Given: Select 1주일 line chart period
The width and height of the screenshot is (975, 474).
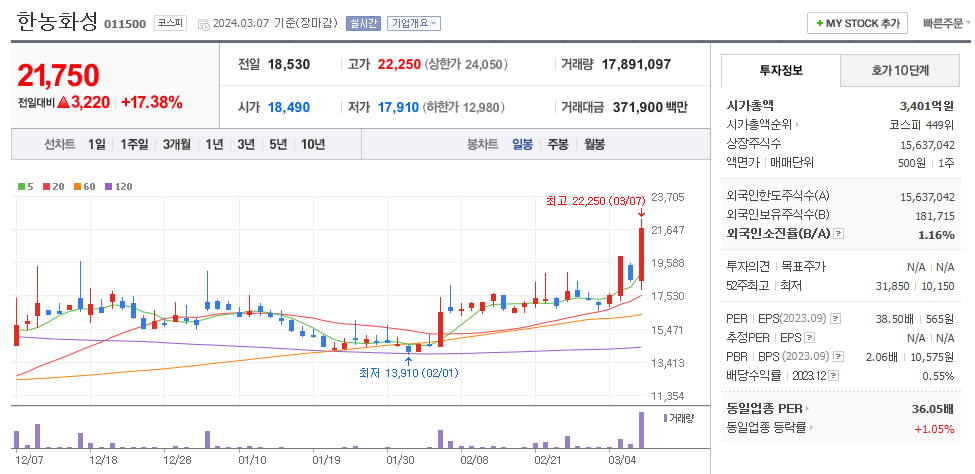Looking at the screenshot, I should point(134,144).
